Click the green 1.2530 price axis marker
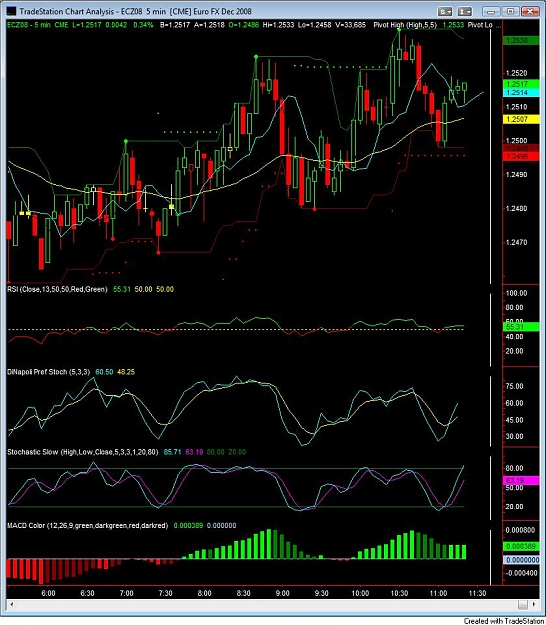Viewport: 546px width, 625px height. pyautogui.click(x=521, y=41)
